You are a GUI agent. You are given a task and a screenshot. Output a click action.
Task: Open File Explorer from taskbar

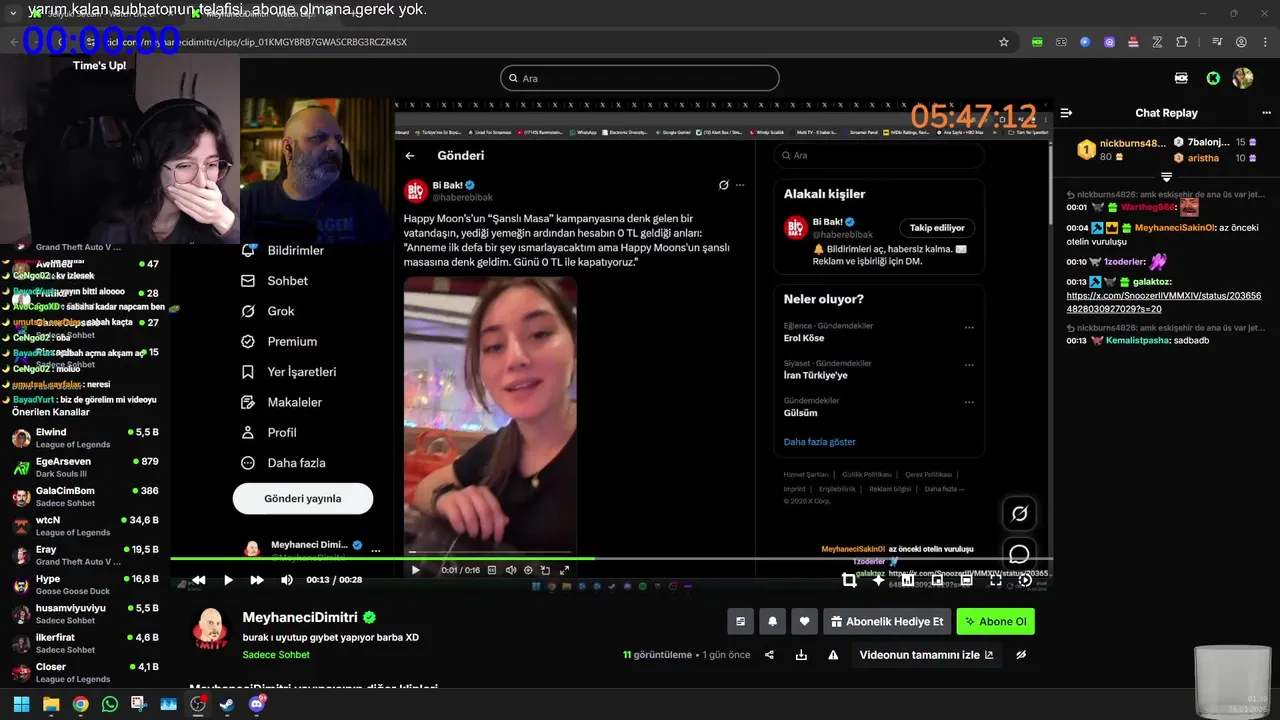(x=51, y=704)
